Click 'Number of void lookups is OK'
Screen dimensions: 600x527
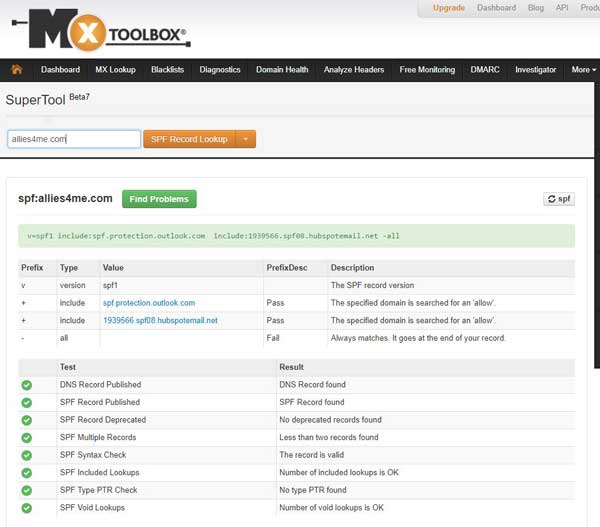[x=331, y=507]
